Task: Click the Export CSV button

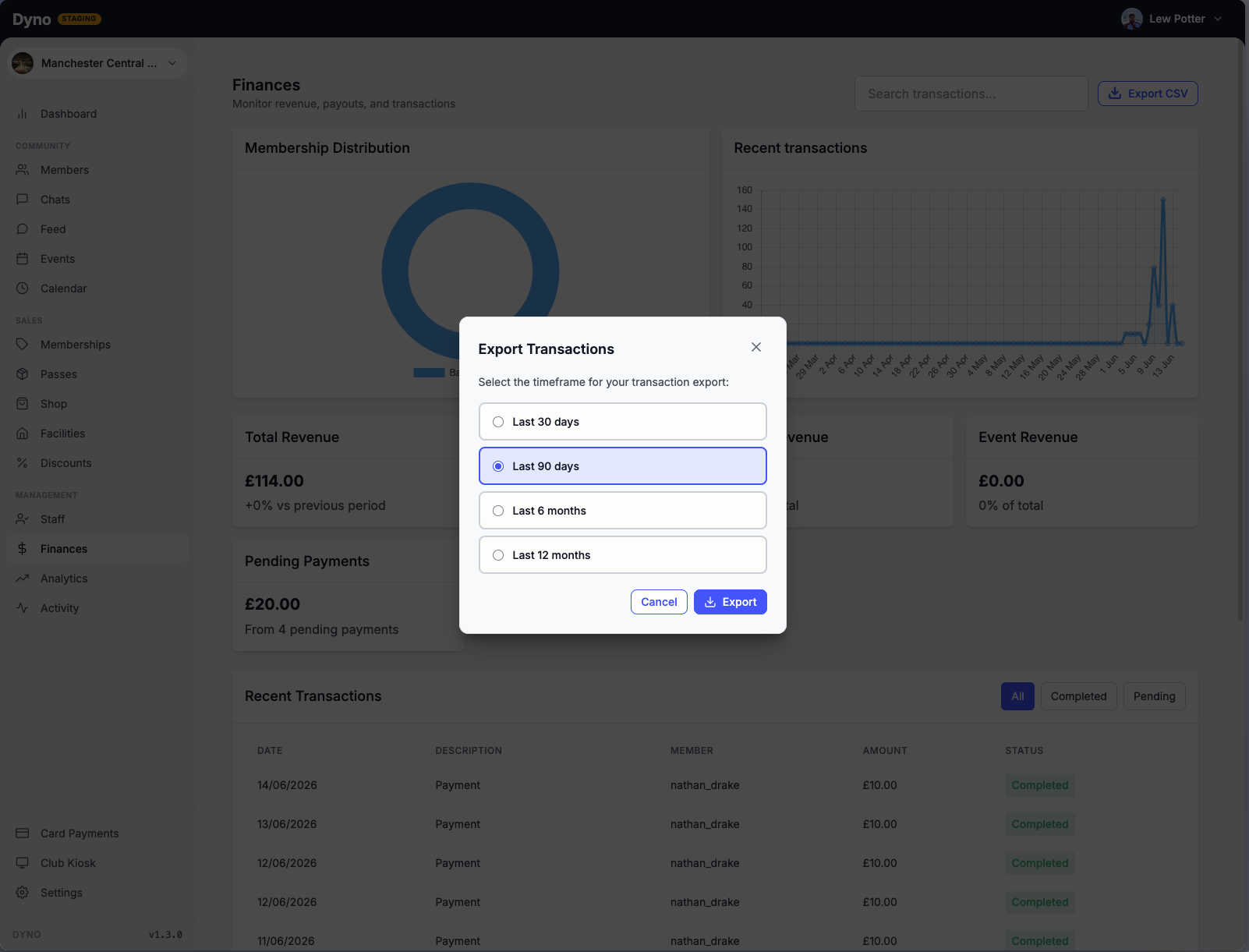Action: [x=1148, y=94]
